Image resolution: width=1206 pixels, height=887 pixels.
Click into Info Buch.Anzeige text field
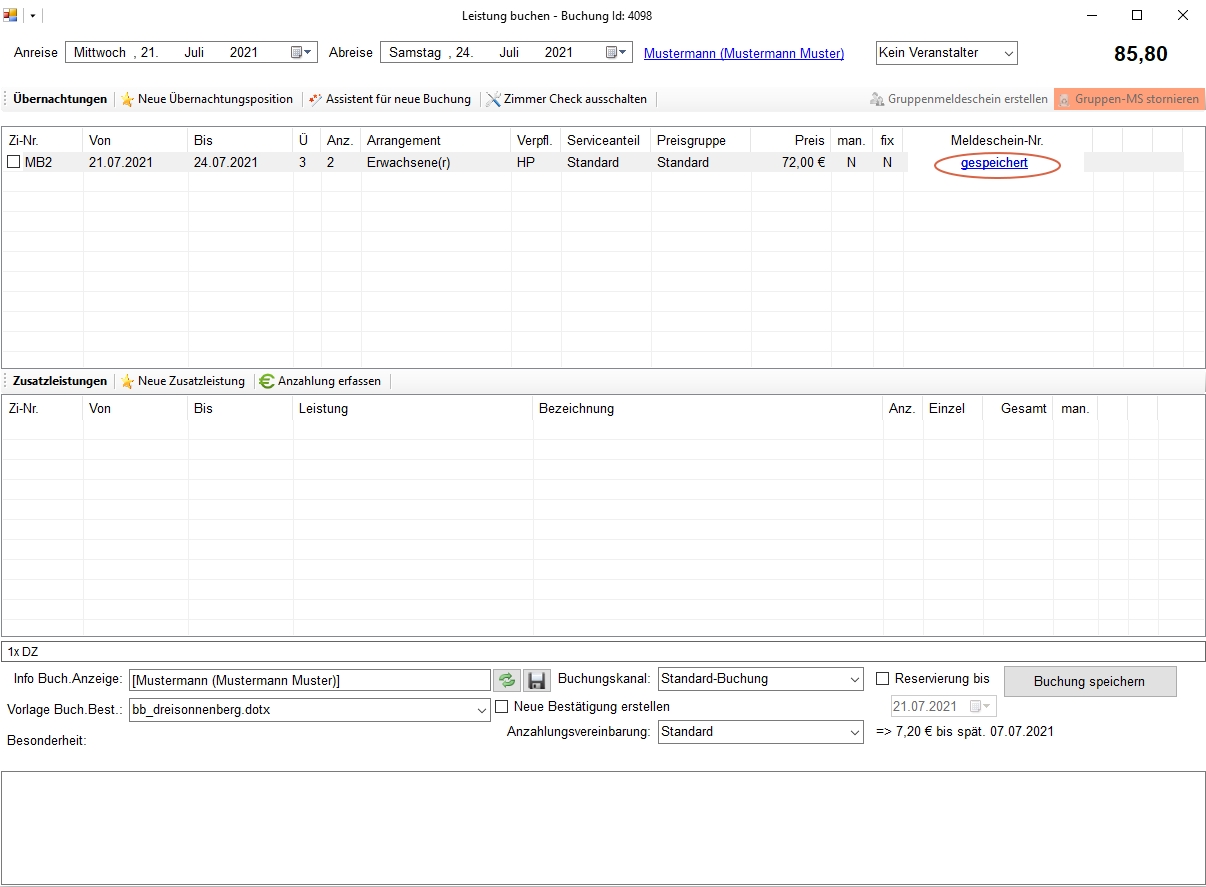309,680
